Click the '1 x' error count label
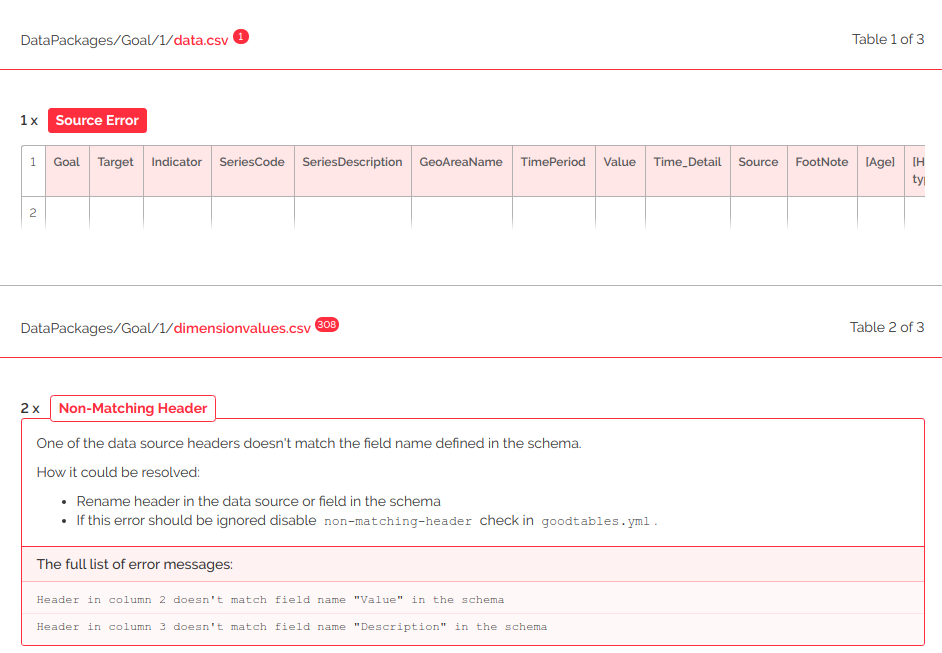The width and height of the screenshot is (942, 653). (29, 121)
